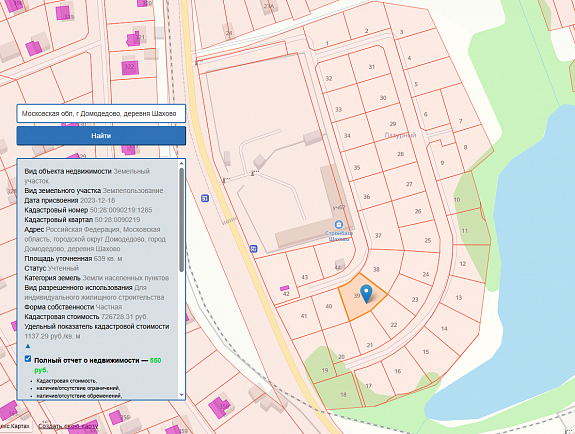Click the plot number 15
This screenshot has width=575, height=434.
pos(426,352)
